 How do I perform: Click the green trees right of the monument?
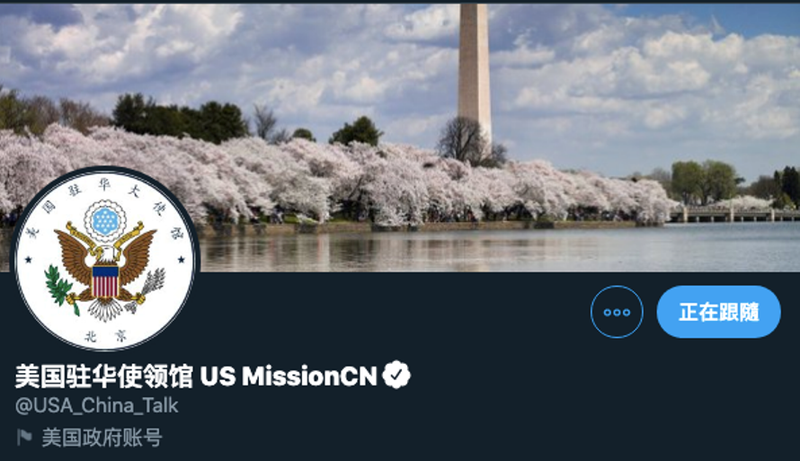(x=702, y=180)
